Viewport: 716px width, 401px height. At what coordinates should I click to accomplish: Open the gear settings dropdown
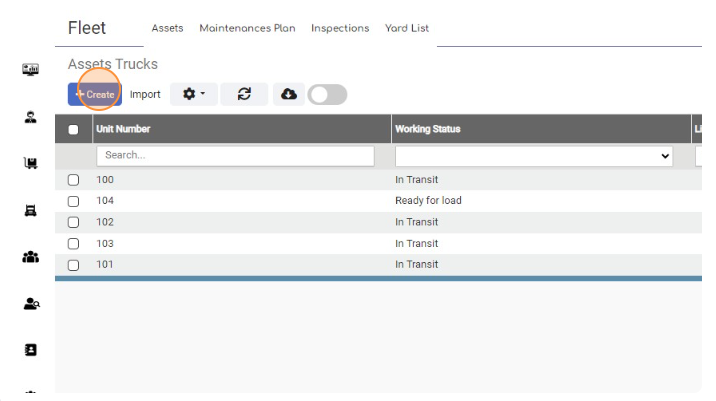(194, 94)
